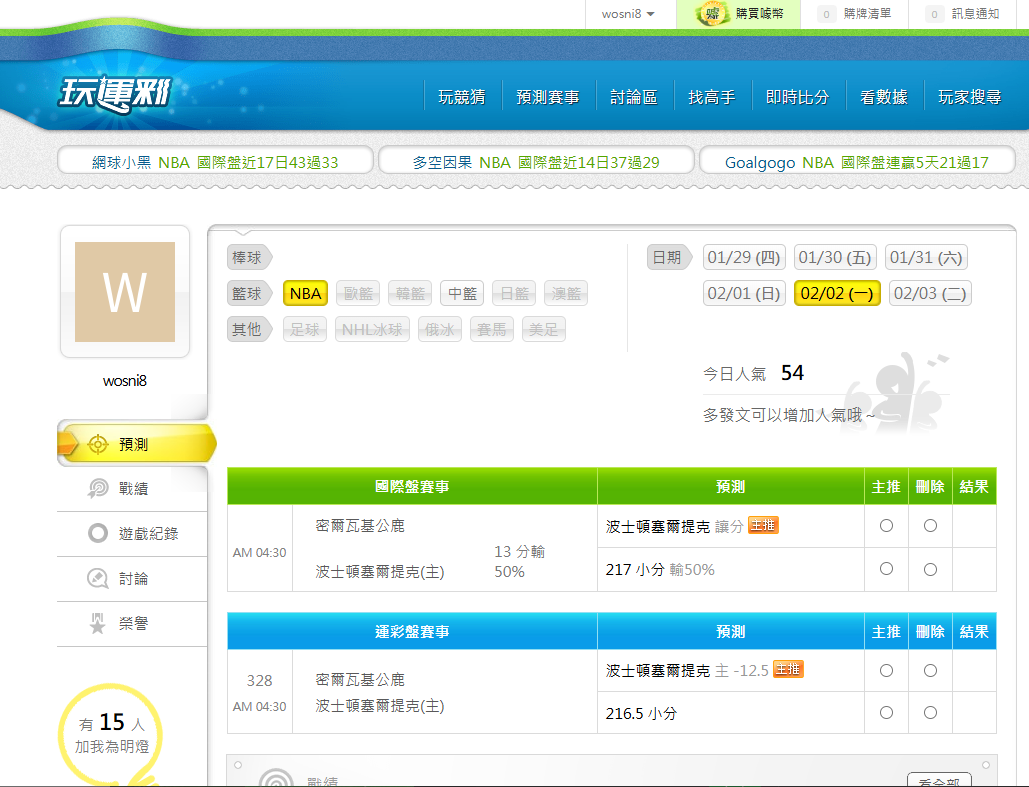Image resolution: width=1029 pixels, height=787 pixels.
Task: Click the 玩運彩 site logo
Action: tap(115, 96)
